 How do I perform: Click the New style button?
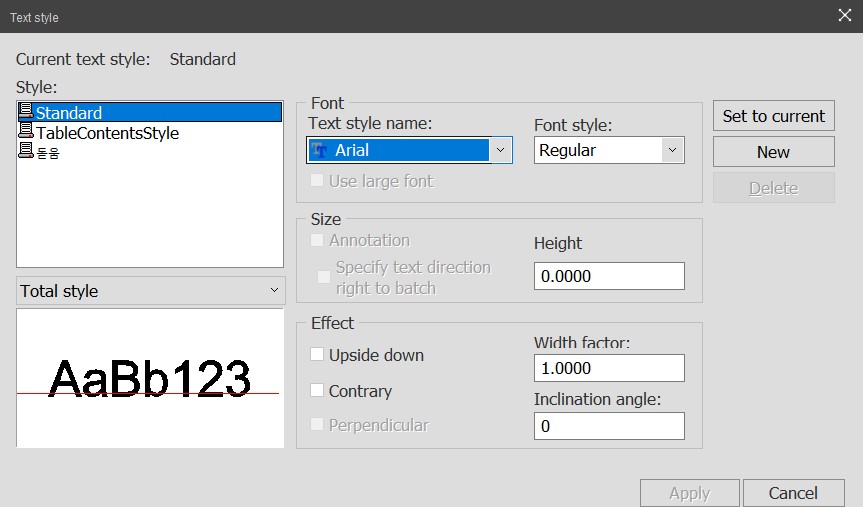[773, 151]
